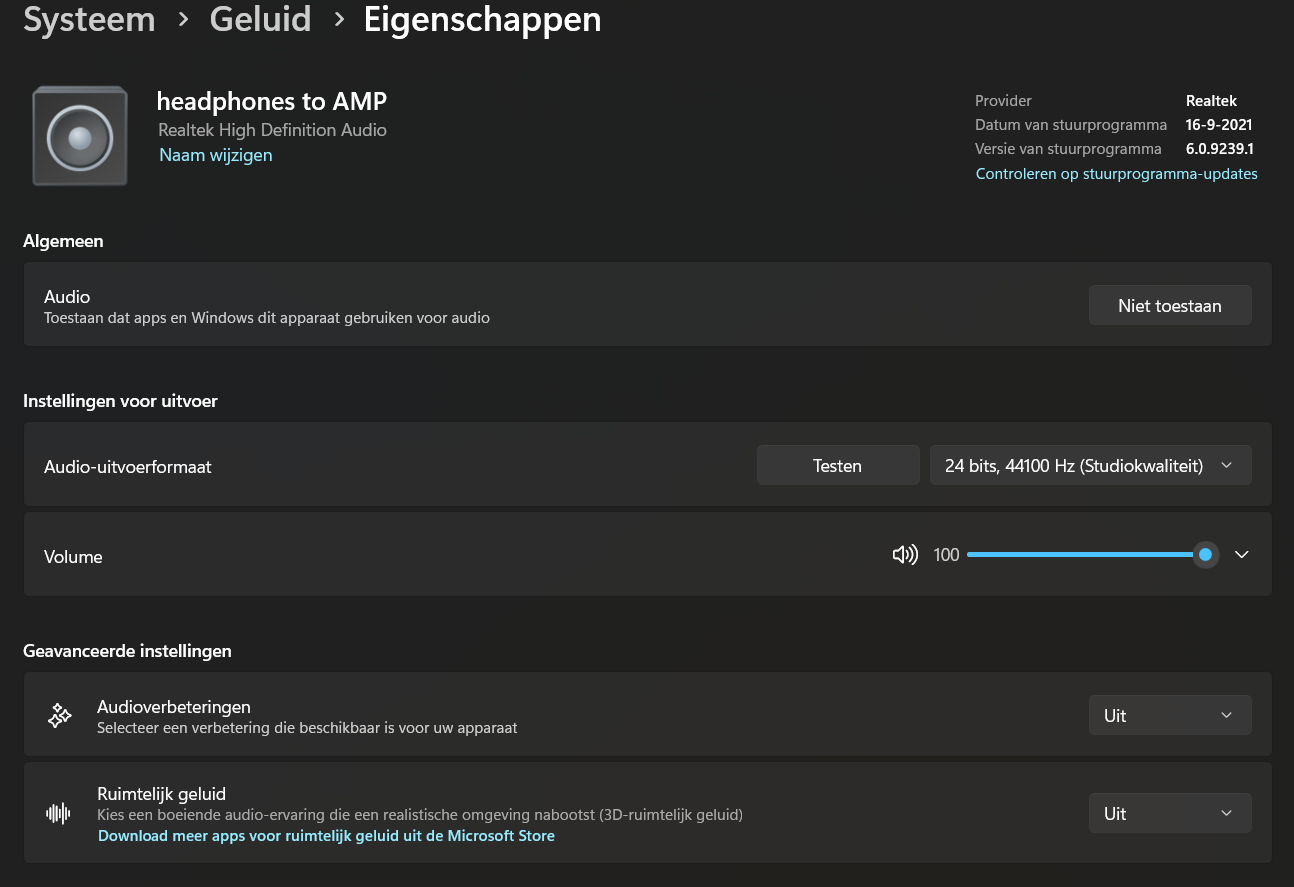Click the Audio-uitvoerformaat row label
The height and width of the screenshot is (887, 1294).
(x=128, y=467)
